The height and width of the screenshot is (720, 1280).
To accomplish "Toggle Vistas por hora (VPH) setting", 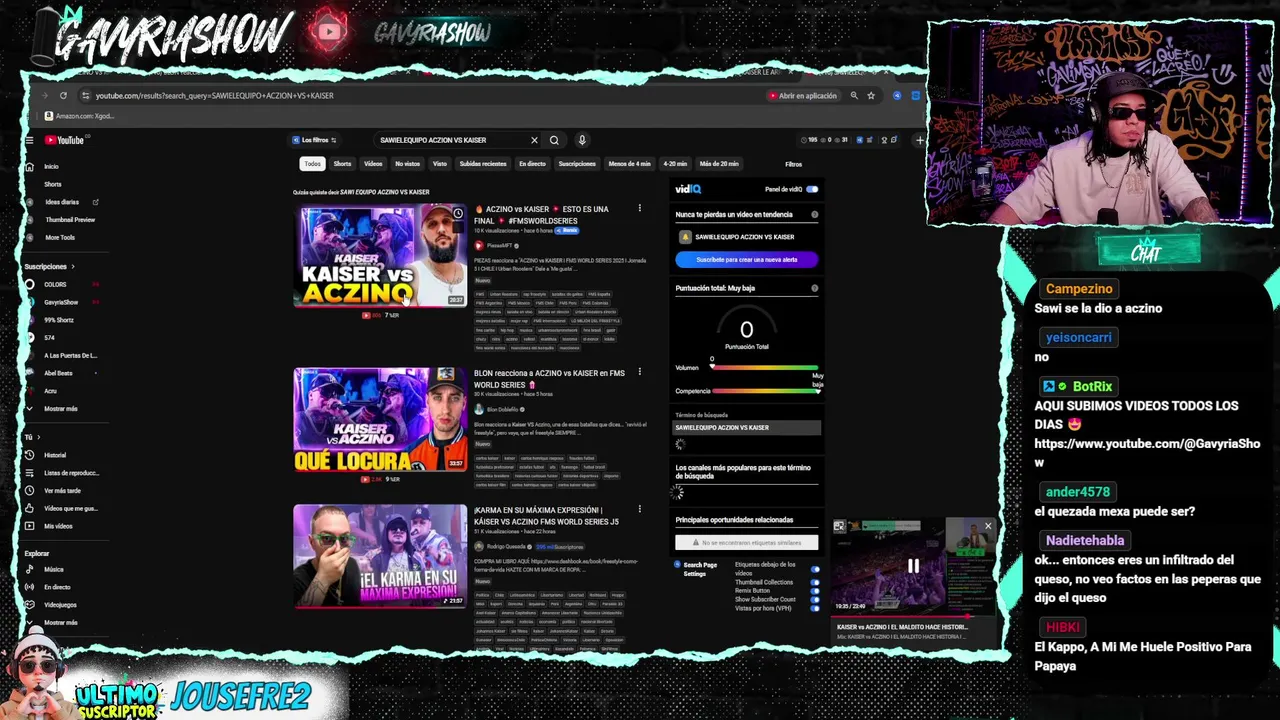I will 815,608.
